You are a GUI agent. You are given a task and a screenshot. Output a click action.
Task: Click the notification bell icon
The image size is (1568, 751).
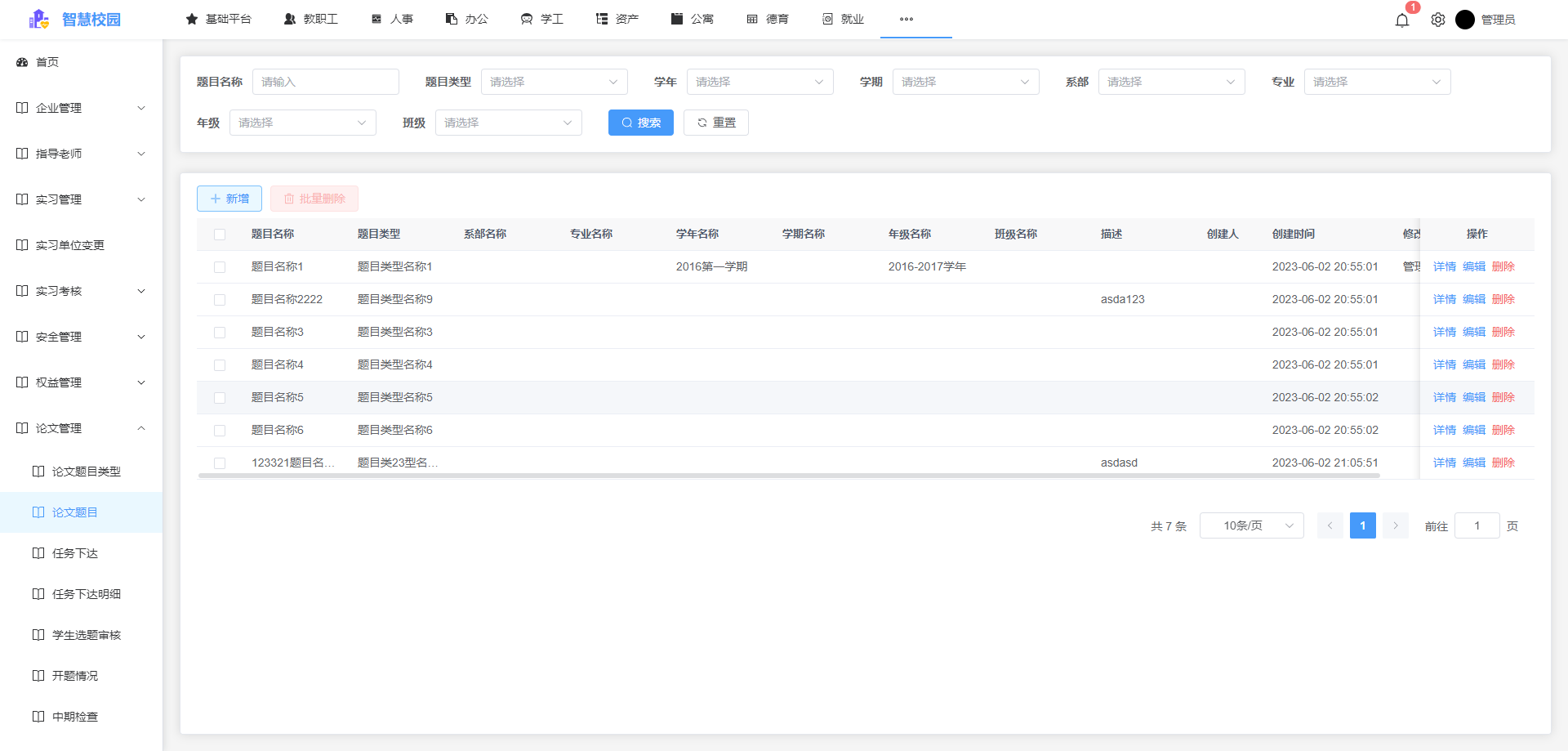(1402, 20)
